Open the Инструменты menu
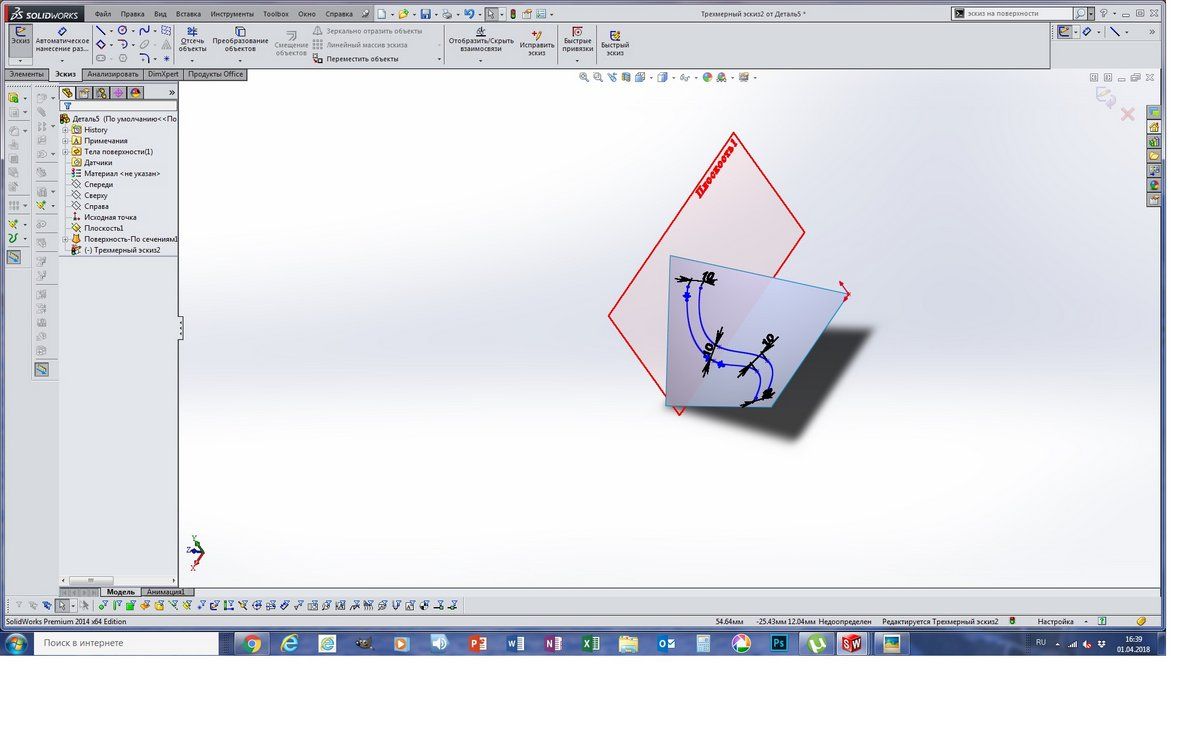Image resolution: width=1200 pixels, height=748 pixels. pyautogui.click(x=233, y=14)
